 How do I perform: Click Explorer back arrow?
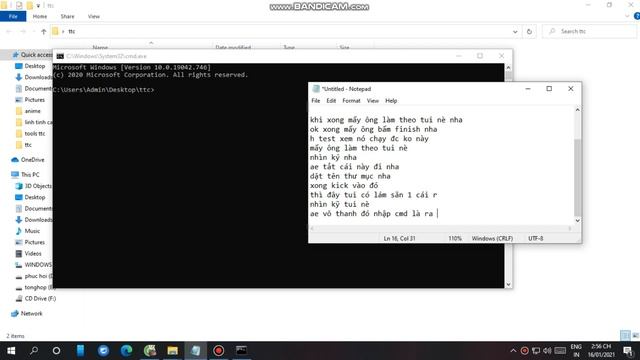pyautogui.click(x=9, y=31)
